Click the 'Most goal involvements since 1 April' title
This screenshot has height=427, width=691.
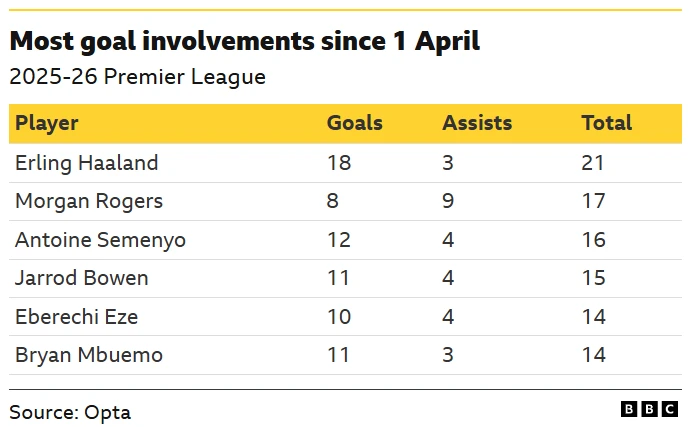tap(245, 41)
